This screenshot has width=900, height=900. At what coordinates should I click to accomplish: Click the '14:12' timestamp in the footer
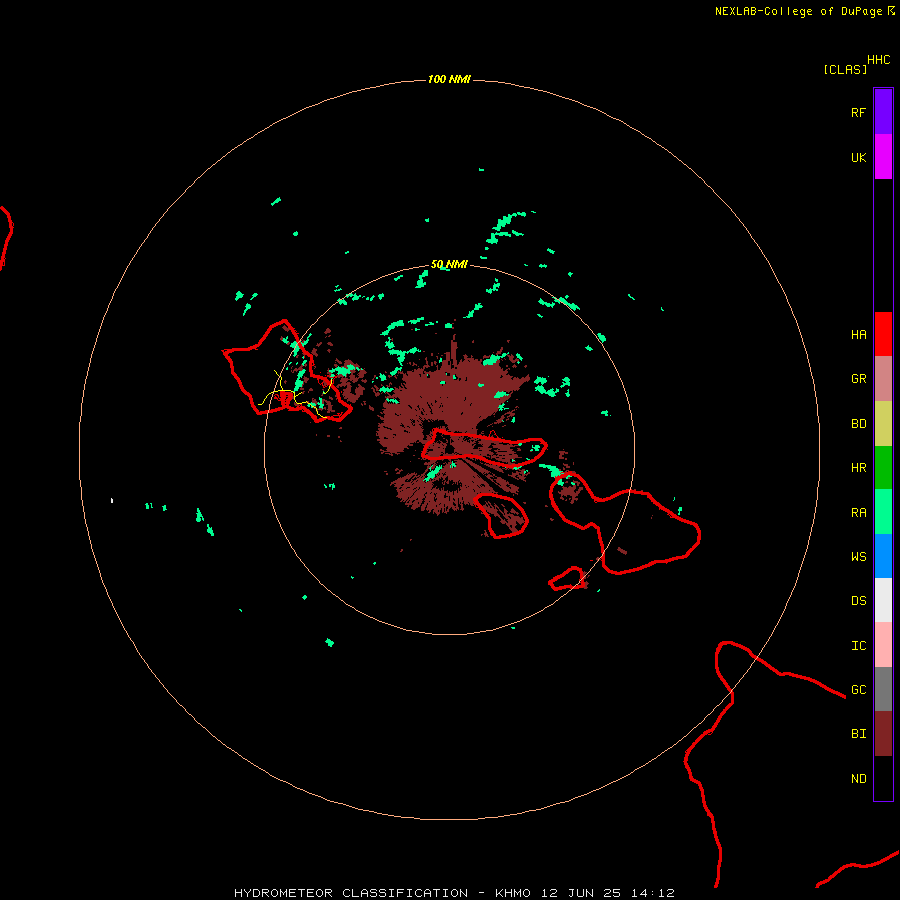(x=652, y=893)
